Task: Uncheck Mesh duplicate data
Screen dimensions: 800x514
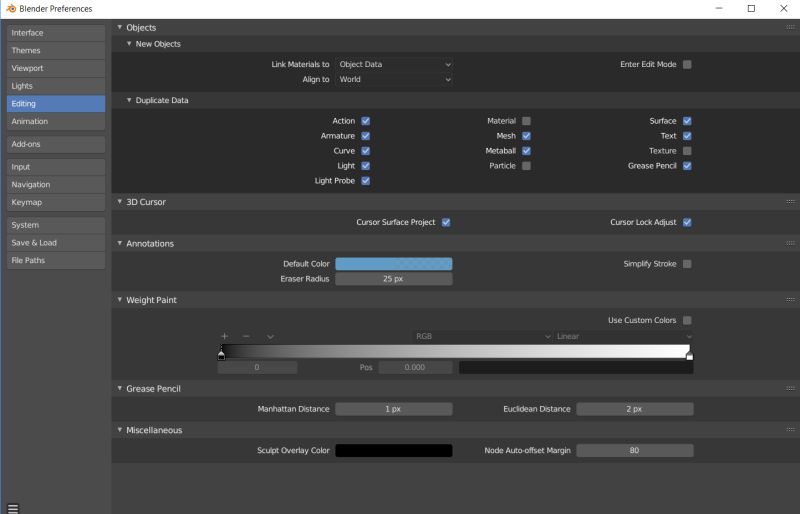Action: coord(527,136)
